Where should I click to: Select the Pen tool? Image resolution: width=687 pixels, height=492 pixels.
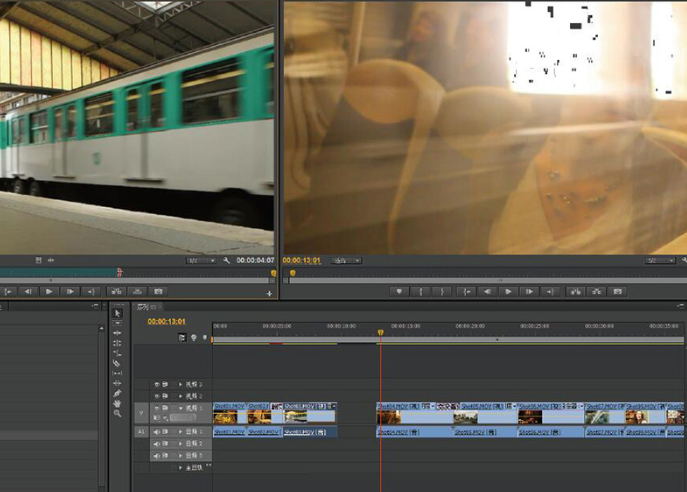[117, 393]
